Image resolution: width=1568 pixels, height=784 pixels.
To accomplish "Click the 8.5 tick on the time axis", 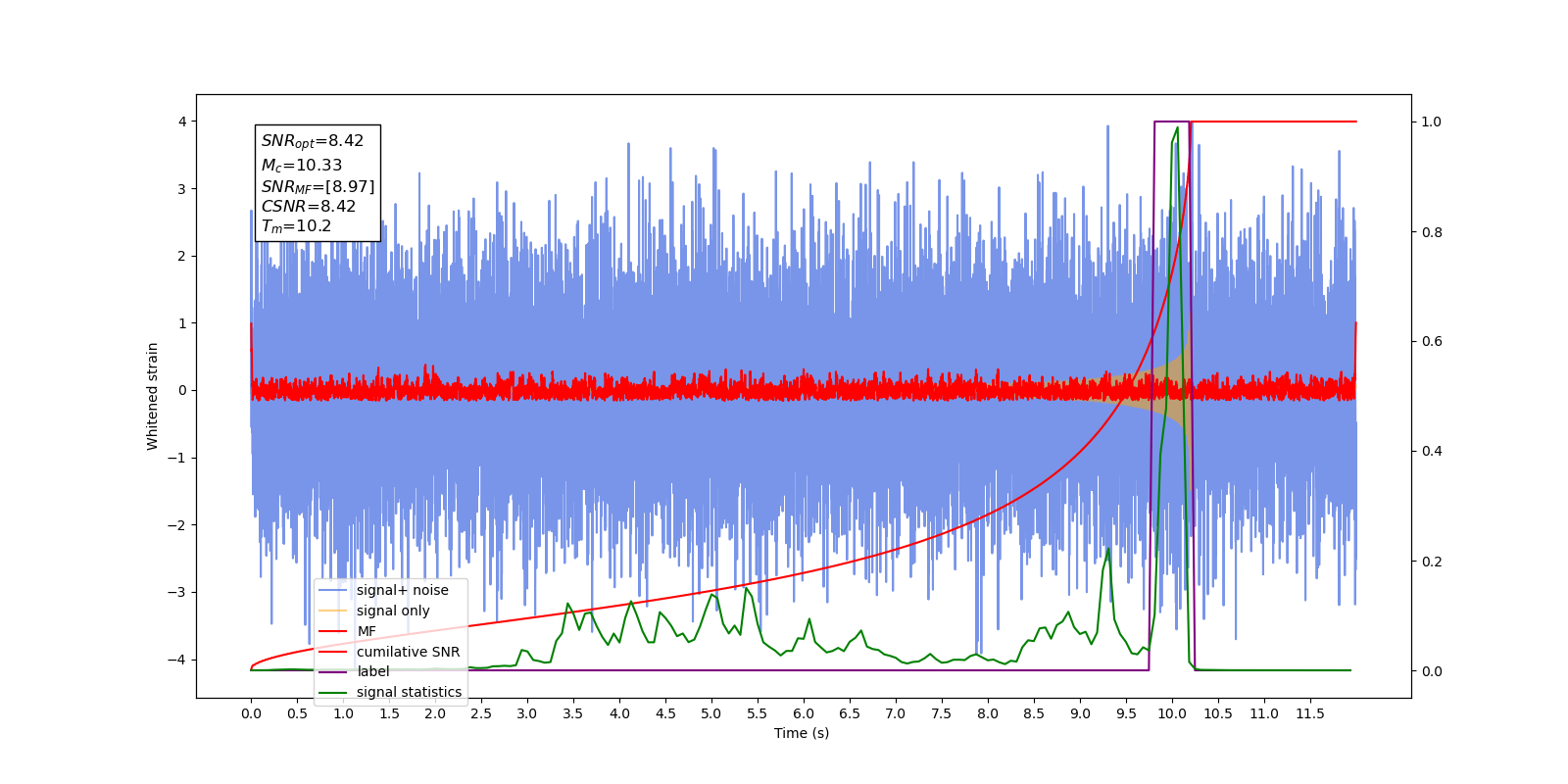I will click(x=1034, y=713).
